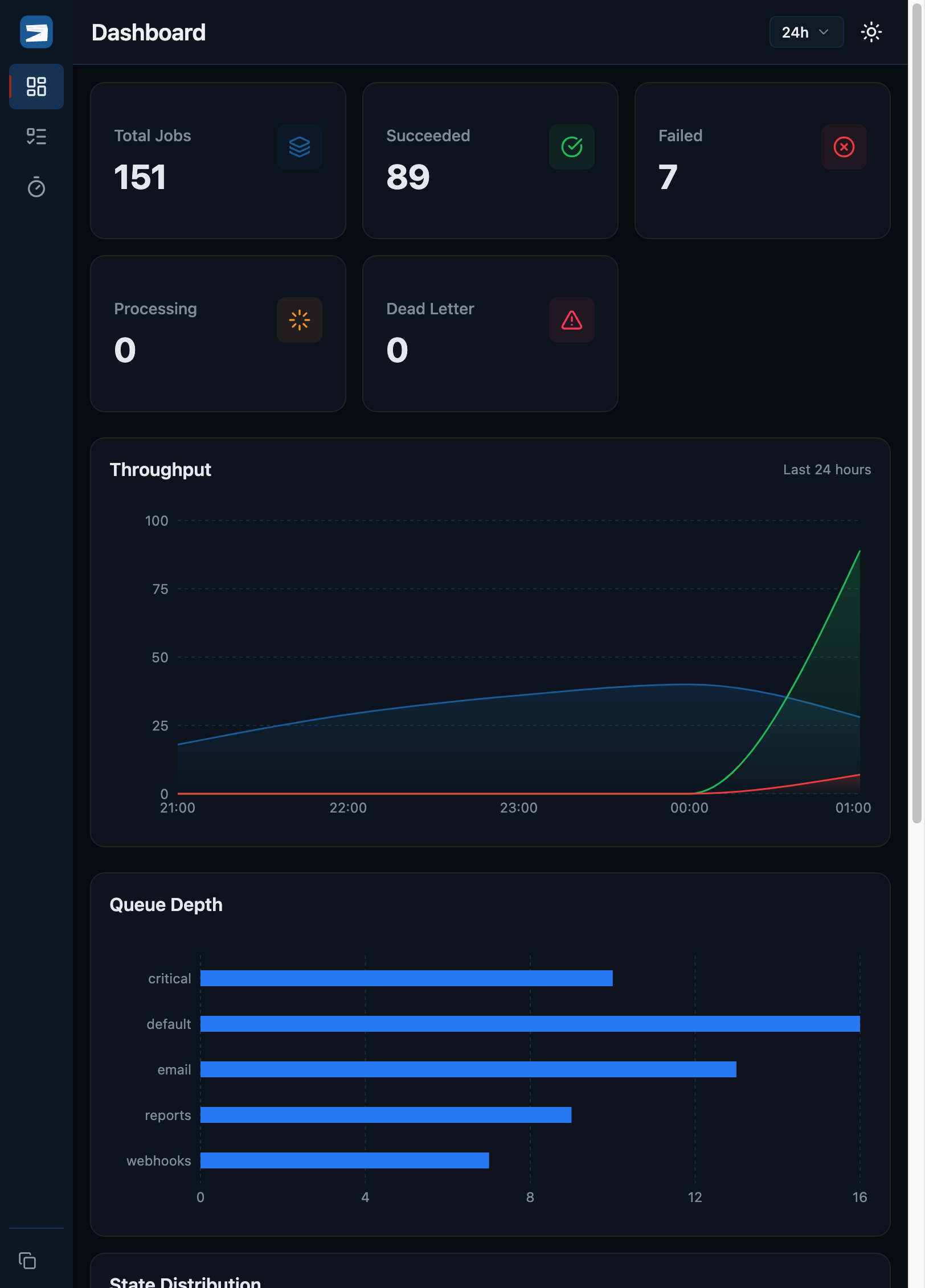Navigate to the Jobs checklist section
This screenshot has height=1288, width=925.
pyautogui.click(x=36, y=137)
